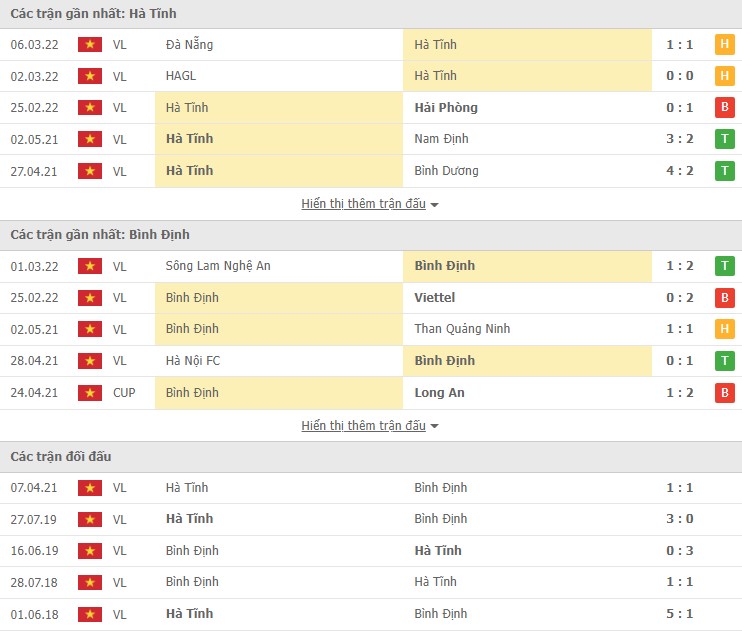Click the Các trận gần nhất: Bình Định header
742x631 pixels.
point(100,235)
